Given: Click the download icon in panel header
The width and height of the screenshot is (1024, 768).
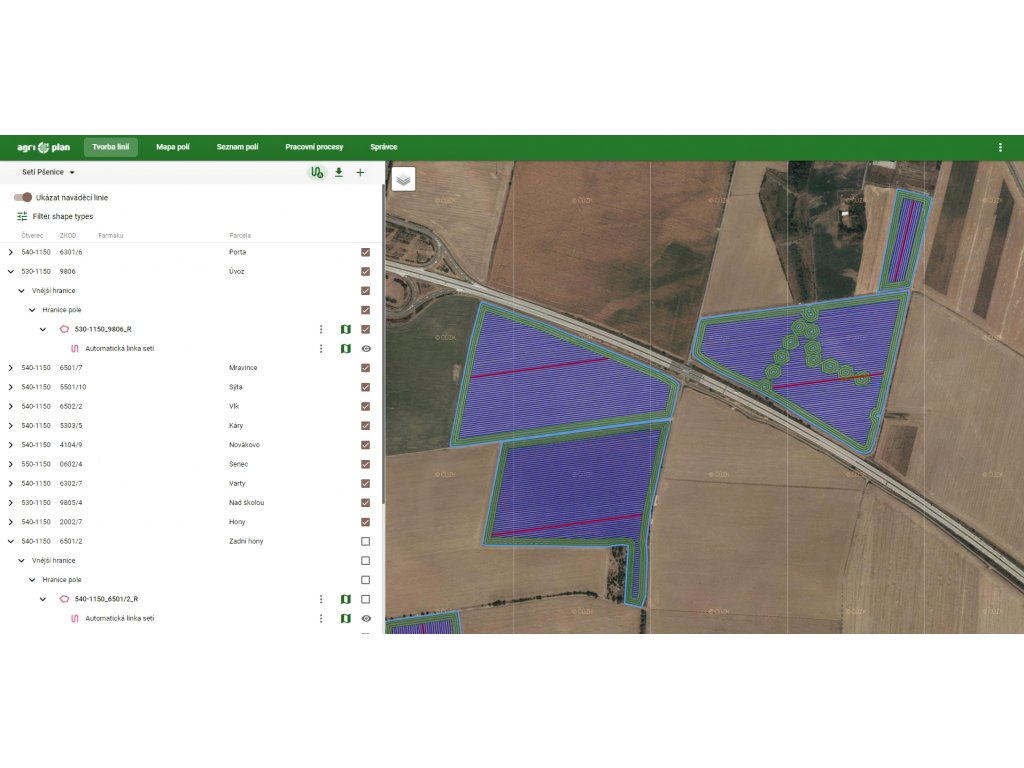Looking at the screenshot, I should [x=339, y=173].
